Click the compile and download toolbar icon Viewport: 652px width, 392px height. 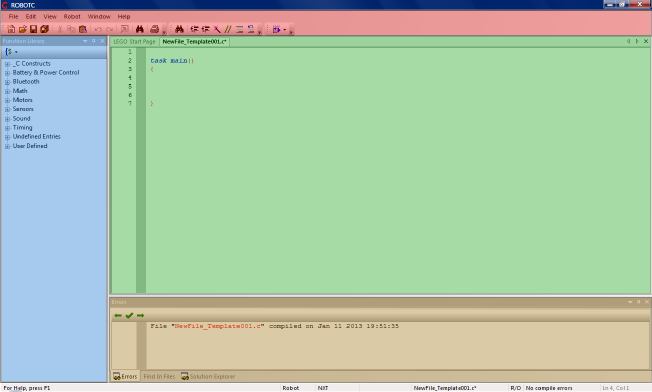[276, 29]
